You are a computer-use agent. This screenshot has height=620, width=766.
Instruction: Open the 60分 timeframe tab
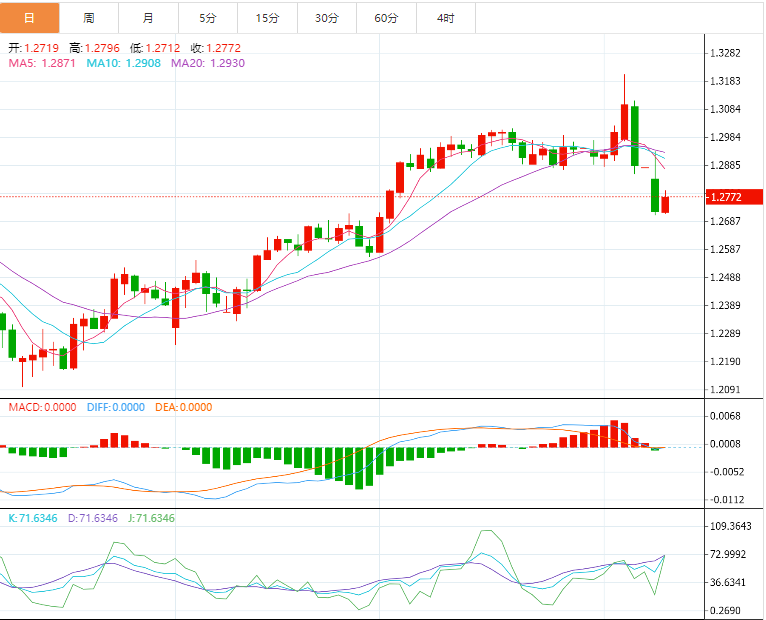tap(387, 18)
